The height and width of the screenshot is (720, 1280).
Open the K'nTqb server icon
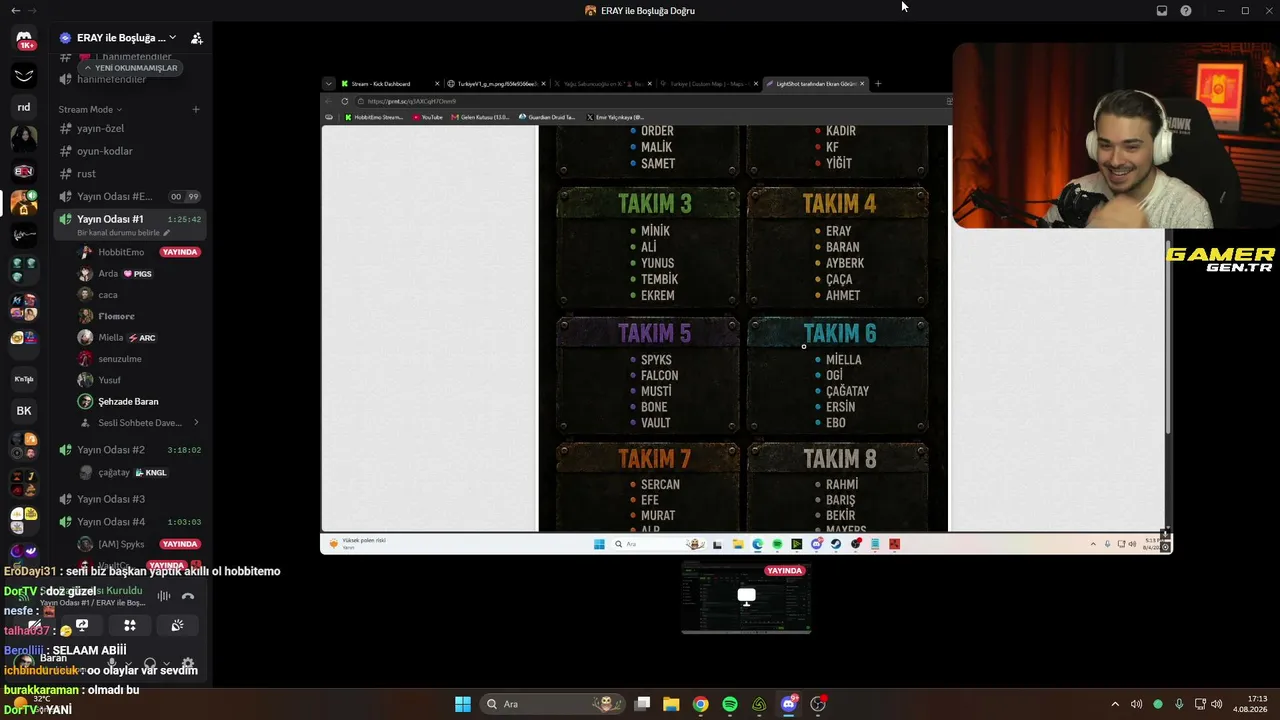pos(24,379)
